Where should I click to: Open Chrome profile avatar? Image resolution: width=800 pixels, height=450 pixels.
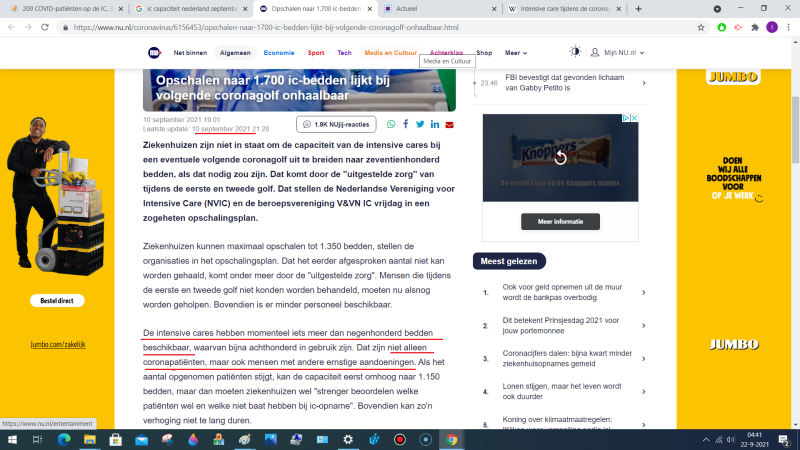(x=772, y=28)
